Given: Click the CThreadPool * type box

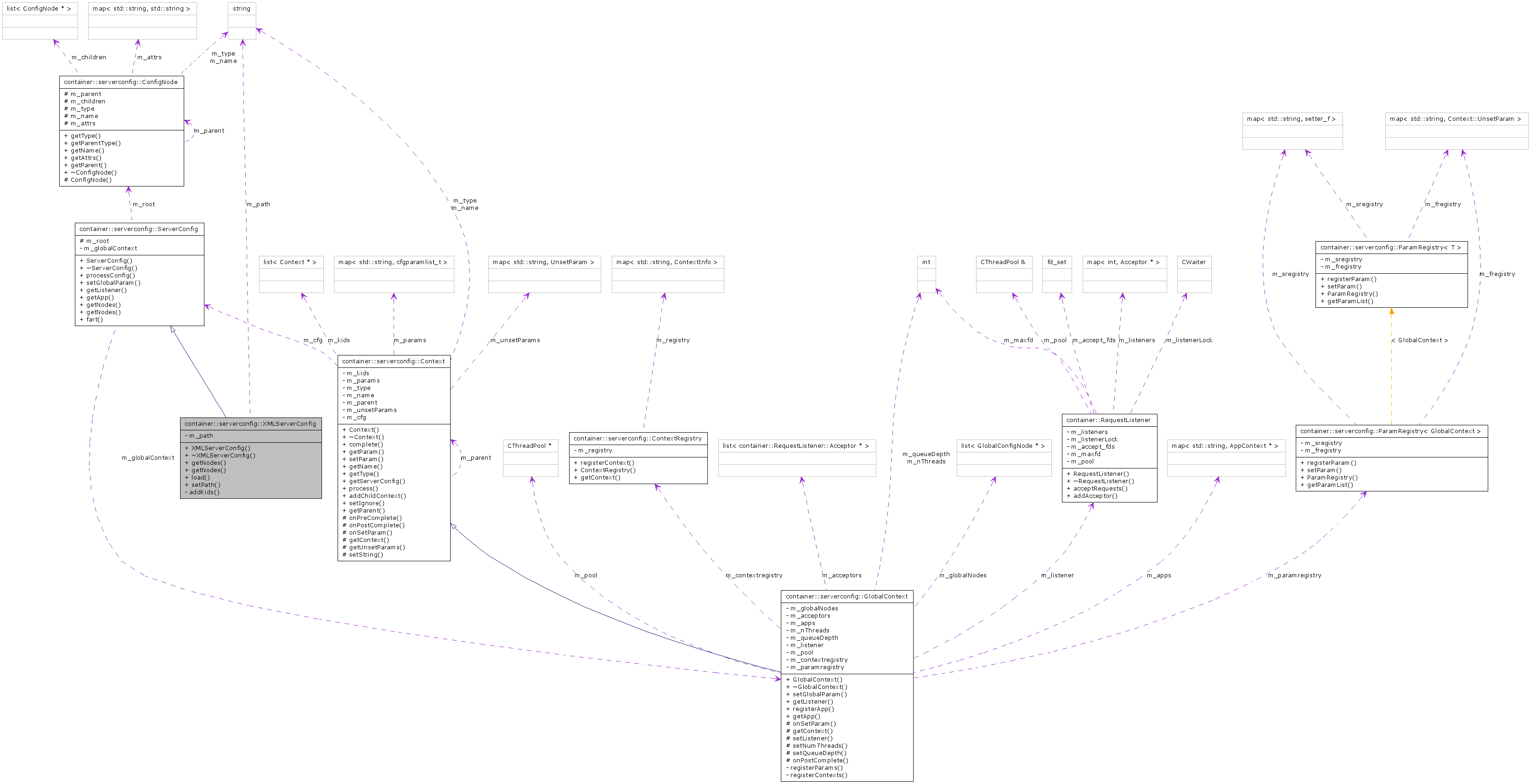Looking at the screenshot, I should [531, 458].
